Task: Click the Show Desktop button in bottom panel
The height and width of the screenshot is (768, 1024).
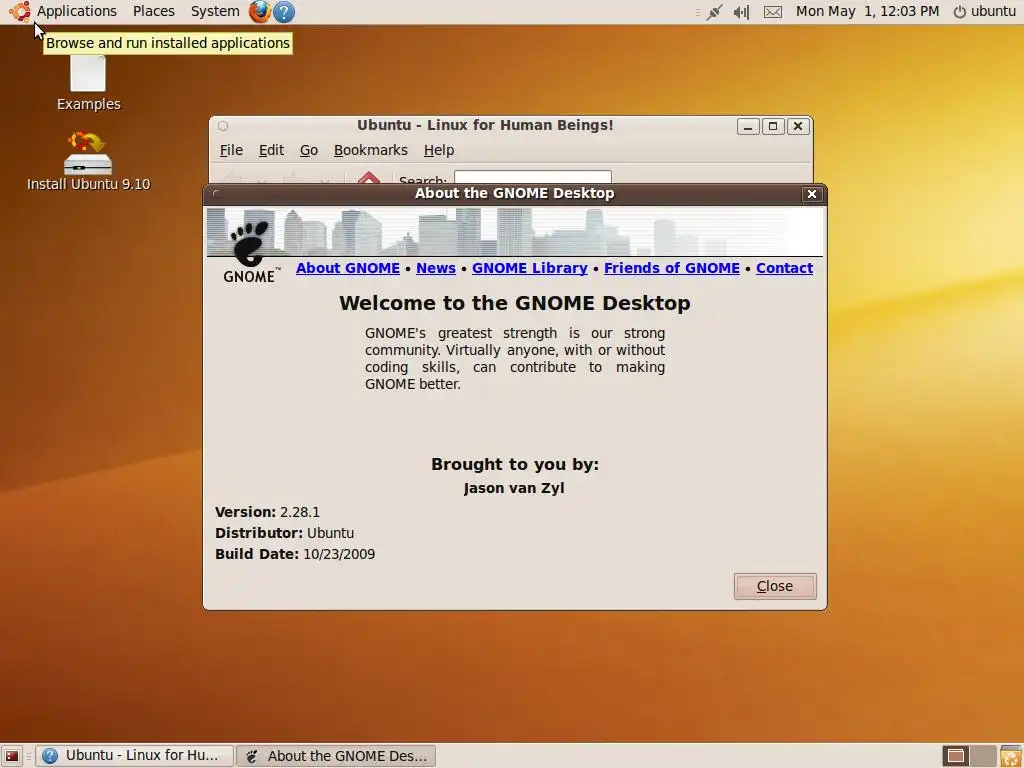Action: tap(12, 756)
